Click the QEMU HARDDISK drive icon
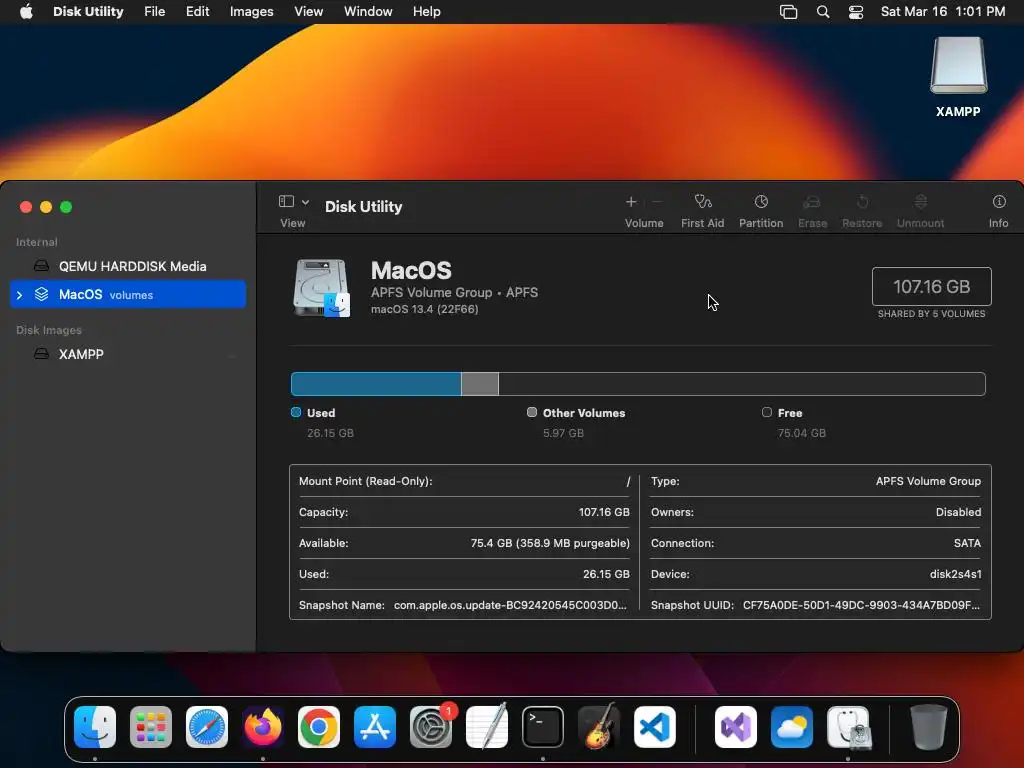This screenshot has height=768, width=1024. coord(41,266)
